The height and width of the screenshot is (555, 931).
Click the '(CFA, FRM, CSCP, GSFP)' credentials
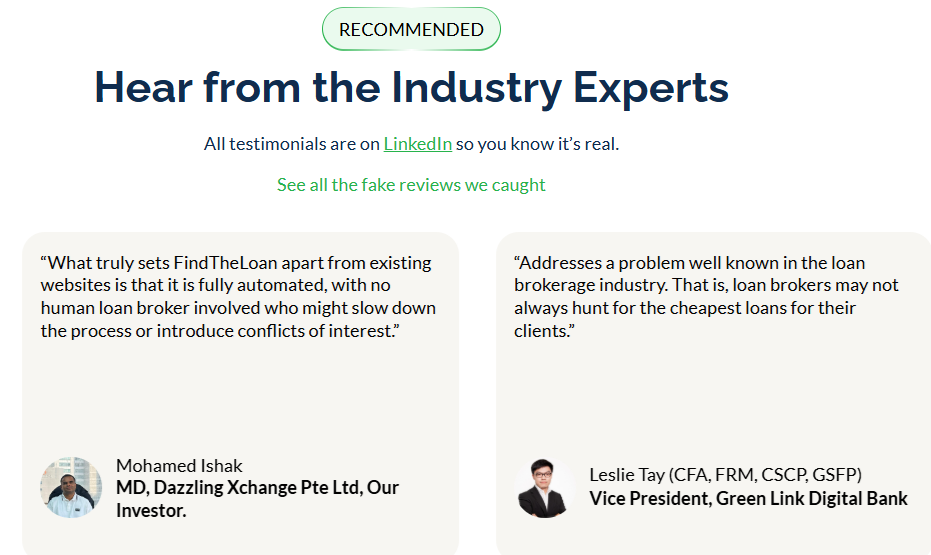[x=765, y=475]
